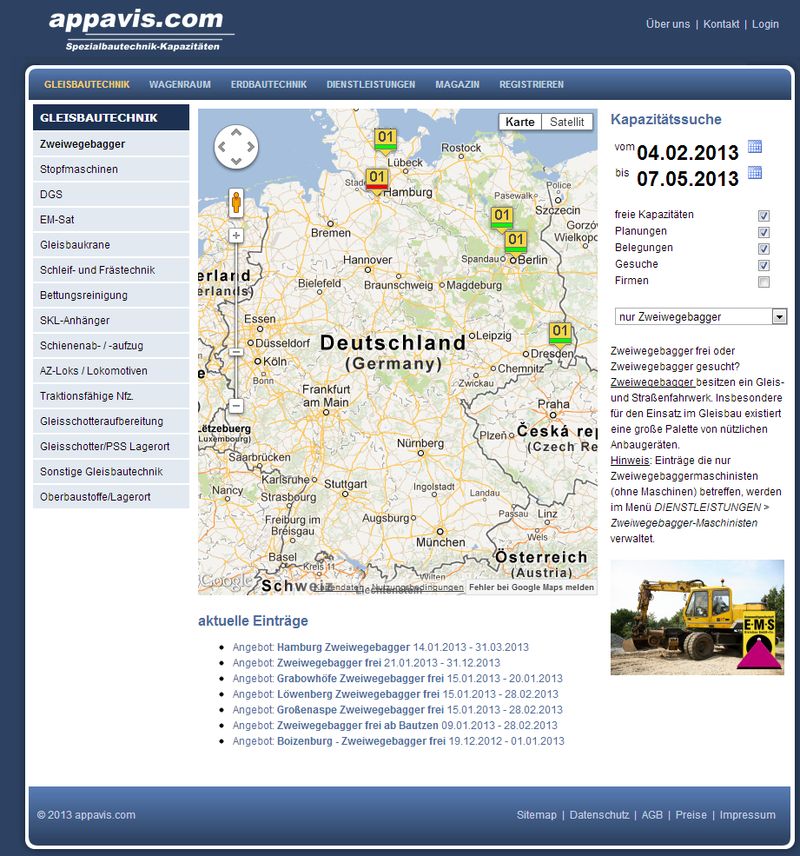Choose SKL-Anhänger in the sidebar
The width and height of the screenshot is (800, 856).
pyautogui.click(x=111, y=320)
